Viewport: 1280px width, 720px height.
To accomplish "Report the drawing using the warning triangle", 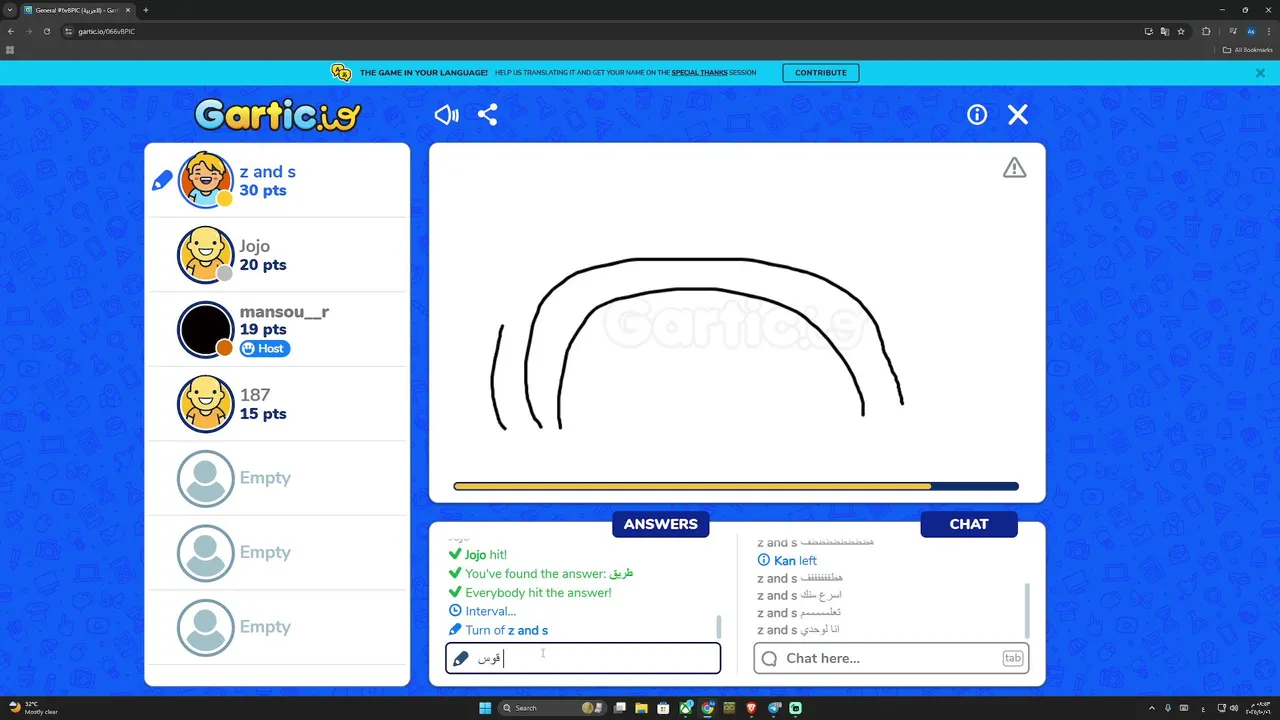I will pyautogui.click(x=1014, y=168).
